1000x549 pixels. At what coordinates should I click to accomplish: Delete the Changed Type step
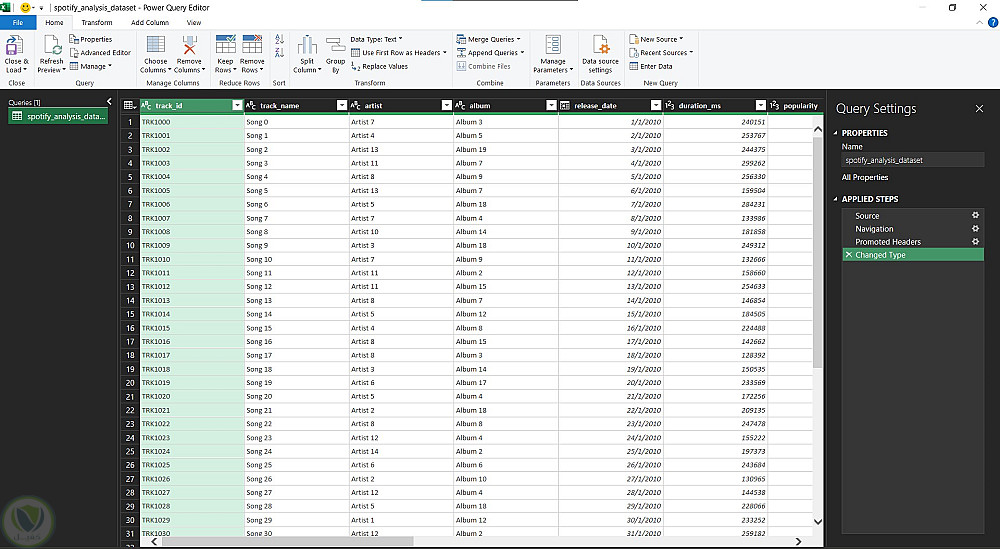pyautogui.click(x=848, y=254)
